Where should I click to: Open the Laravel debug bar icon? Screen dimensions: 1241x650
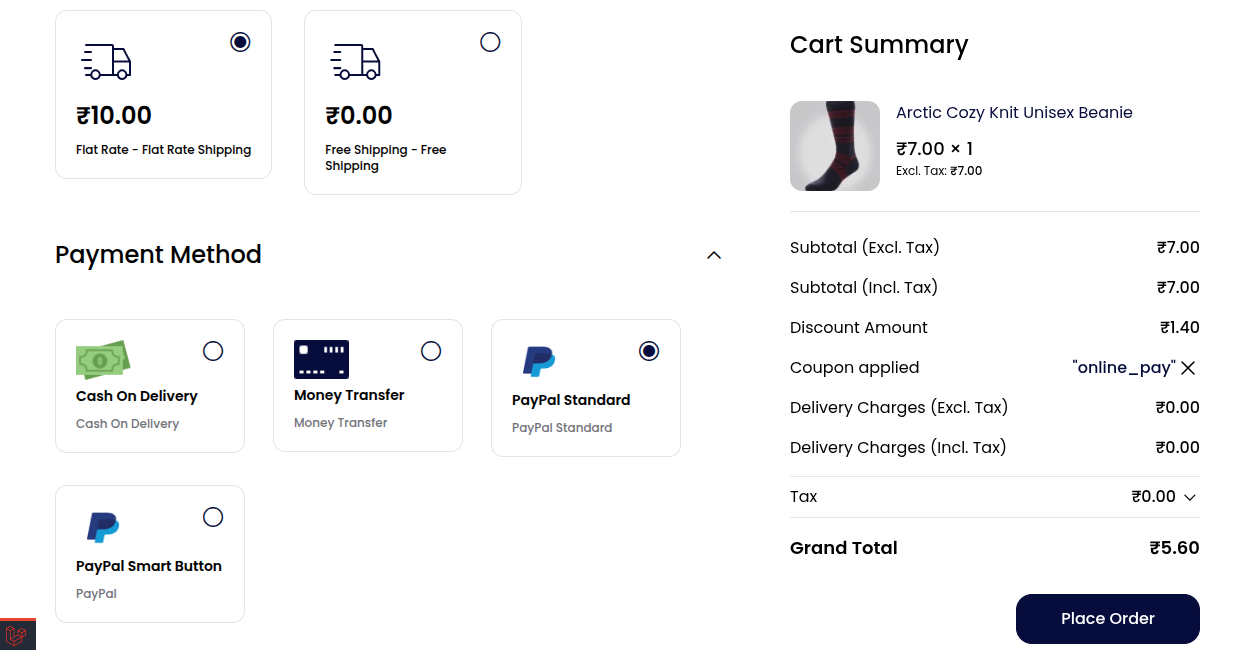[17, 635]
